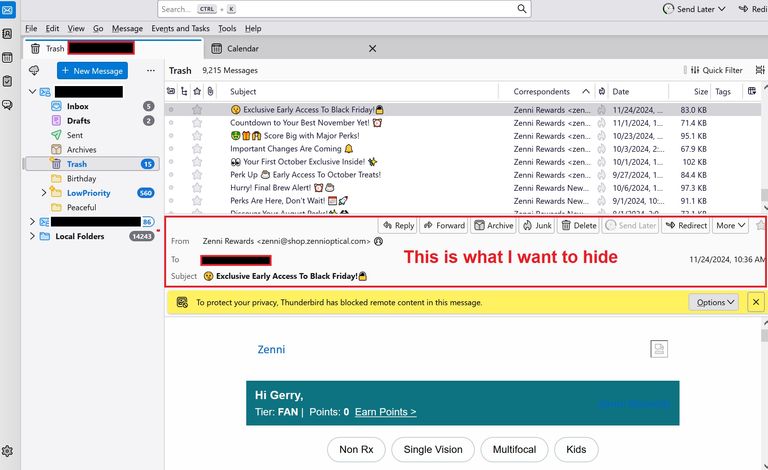Star the Countdown to Your Best November message

tap(197, 123)
